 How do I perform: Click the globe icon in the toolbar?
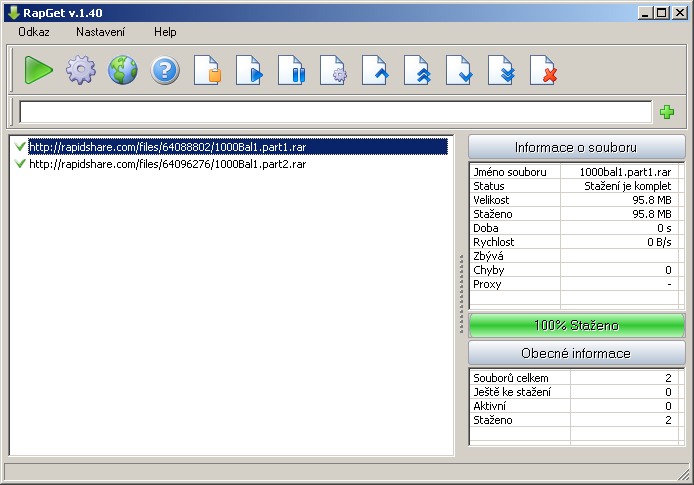[123, 70]
